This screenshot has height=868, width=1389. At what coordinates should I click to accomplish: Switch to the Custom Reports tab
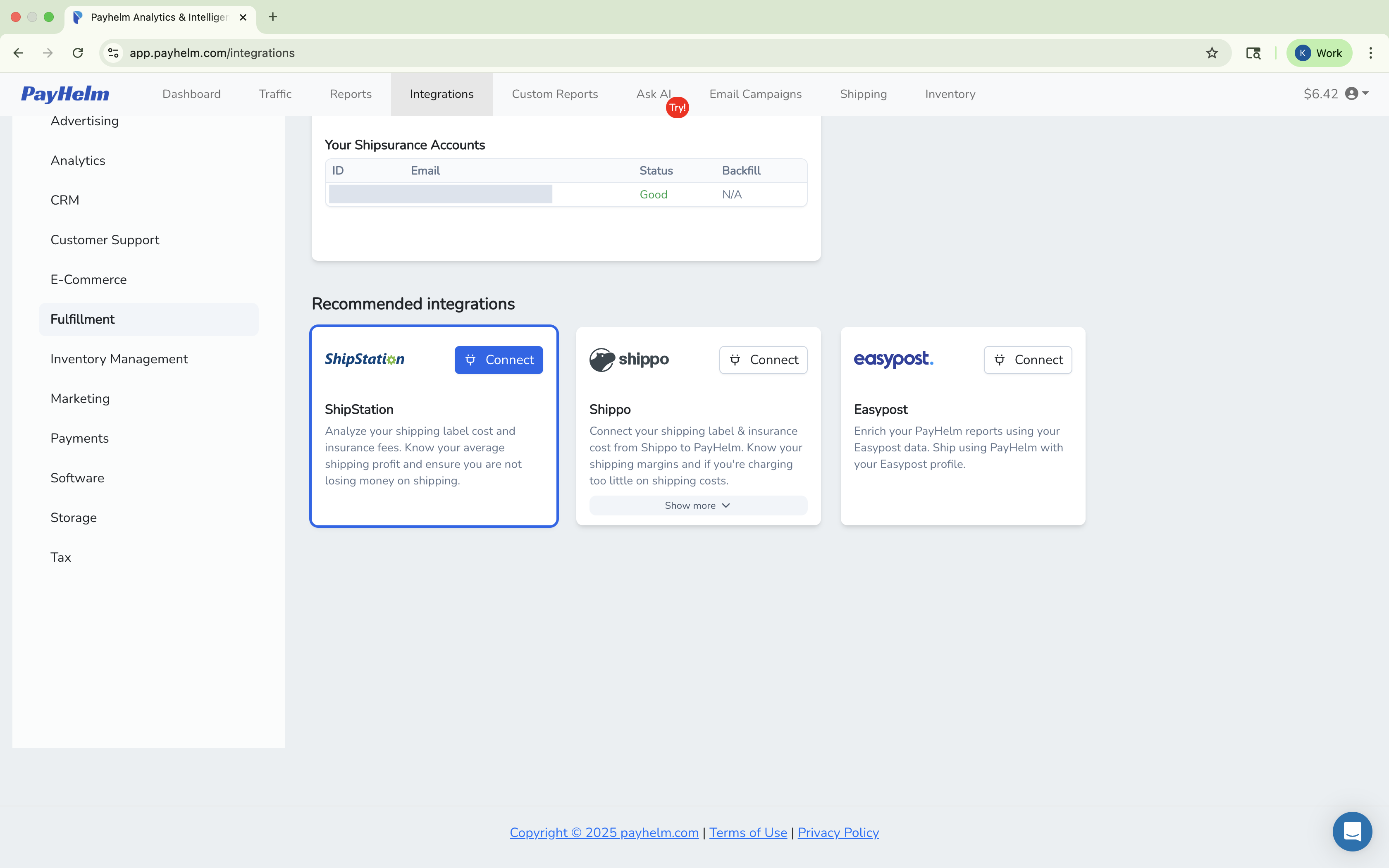point(554,93)
